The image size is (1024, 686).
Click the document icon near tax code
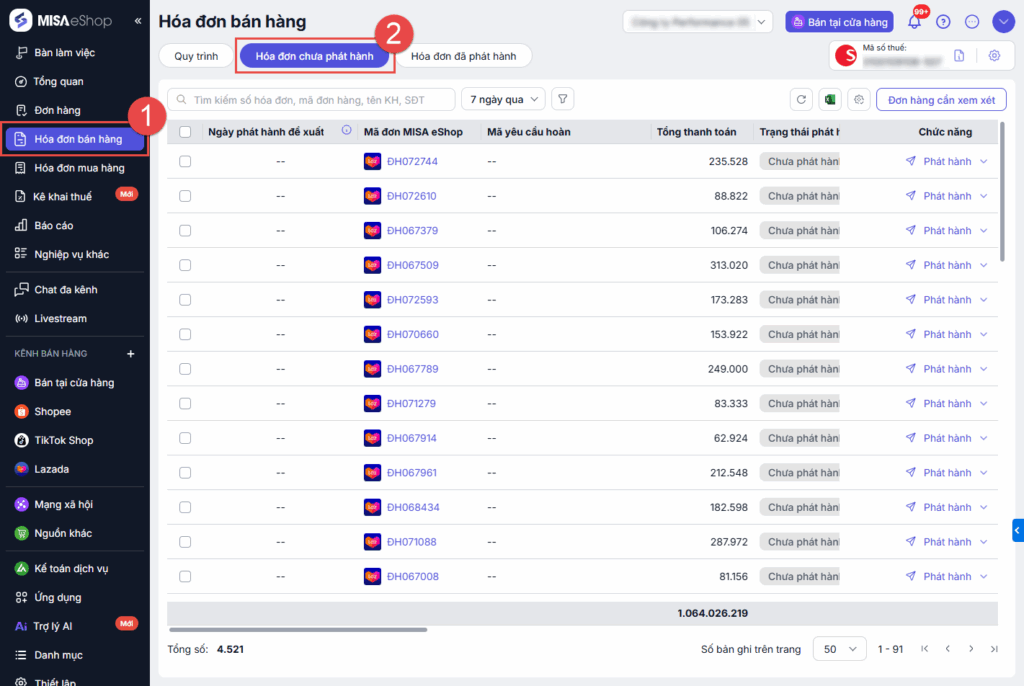pos(959,56)
